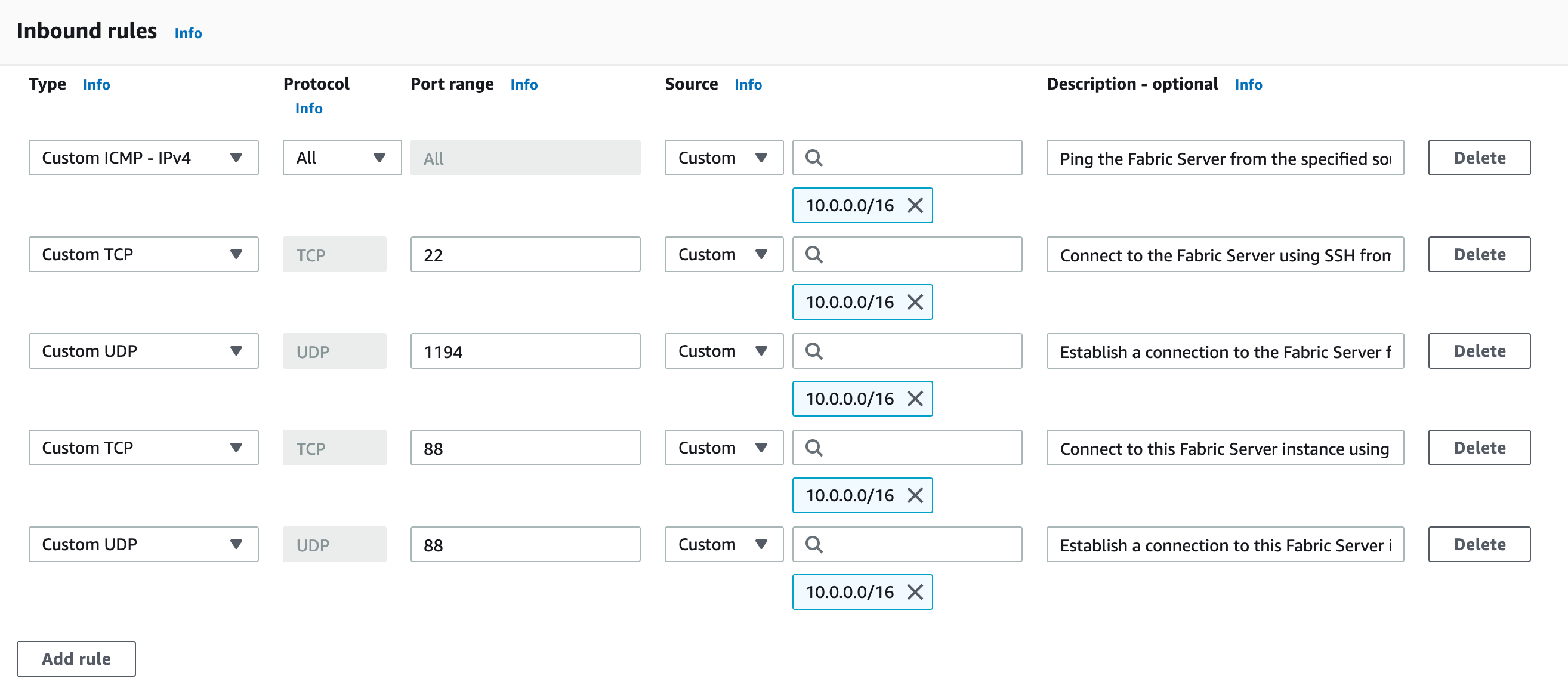This screenshot has width=1568, height=697.
Task: Delete the UDP port 88 rule
Action: [1479, 544]
